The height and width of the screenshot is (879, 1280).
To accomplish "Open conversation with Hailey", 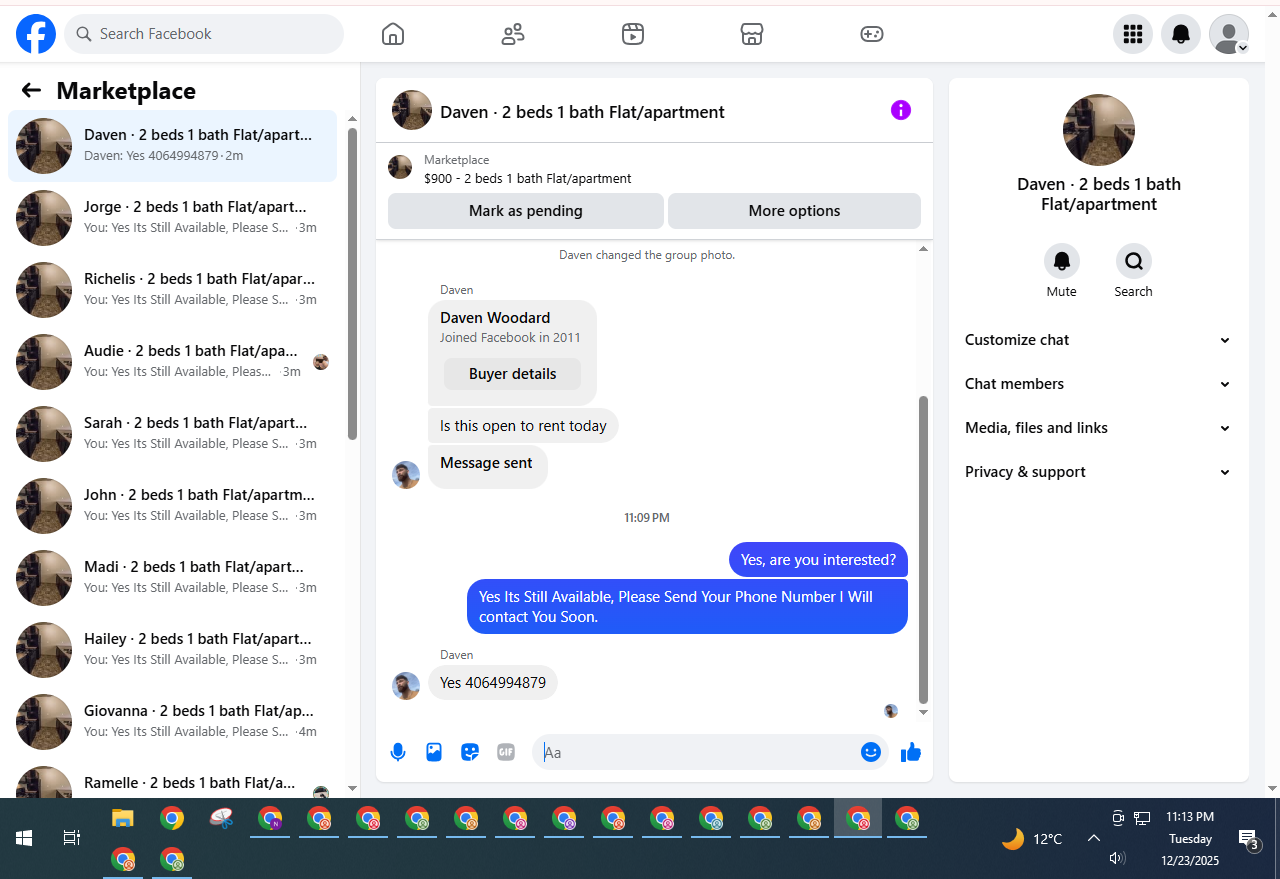I will click(172, 650).
